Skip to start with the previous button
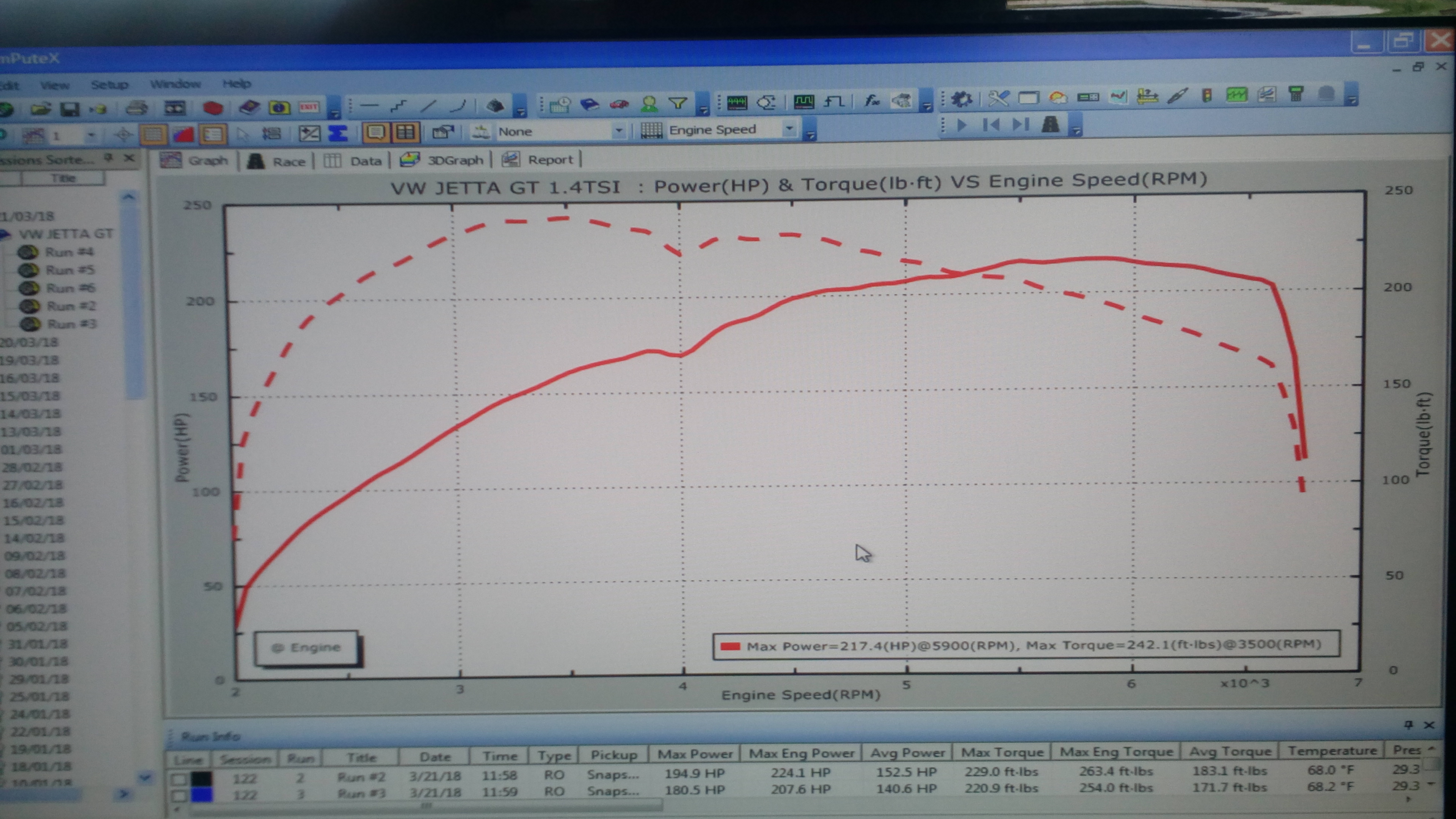 coord(992,125)
